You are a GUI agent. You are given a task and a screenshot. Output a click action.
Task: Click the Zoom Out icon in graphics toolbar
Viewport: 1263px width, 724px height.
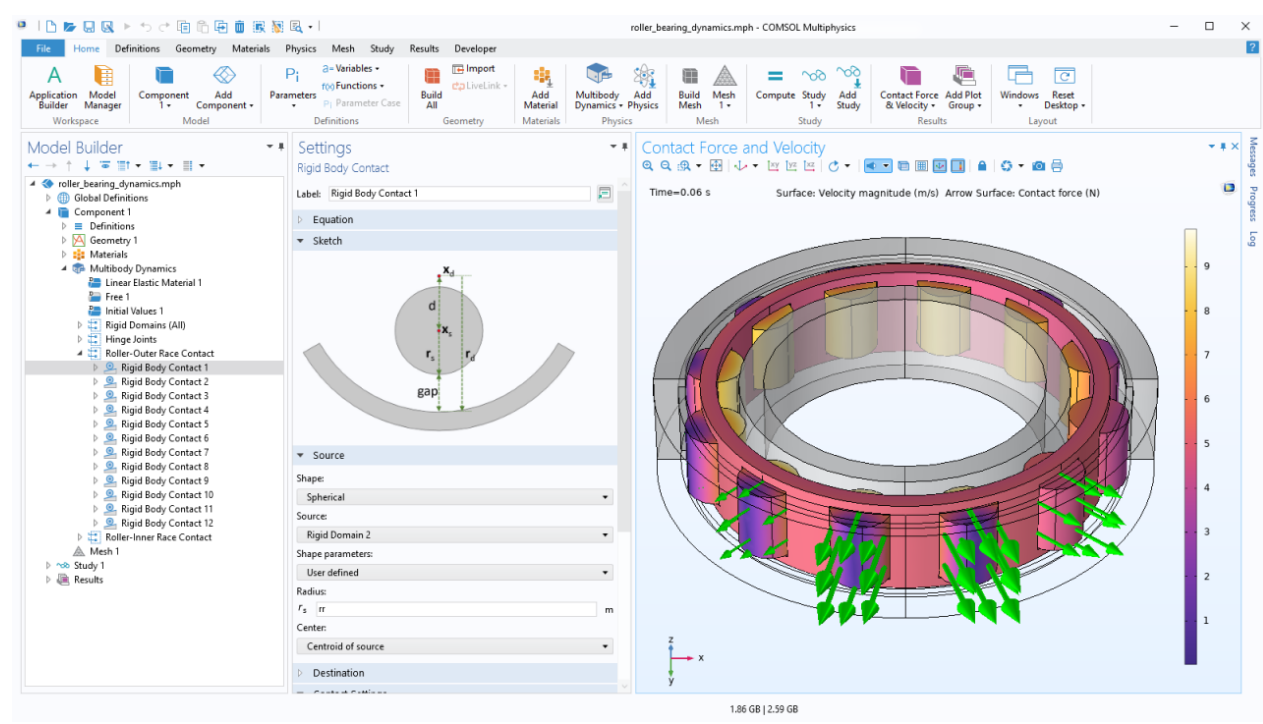coord(664,166)
